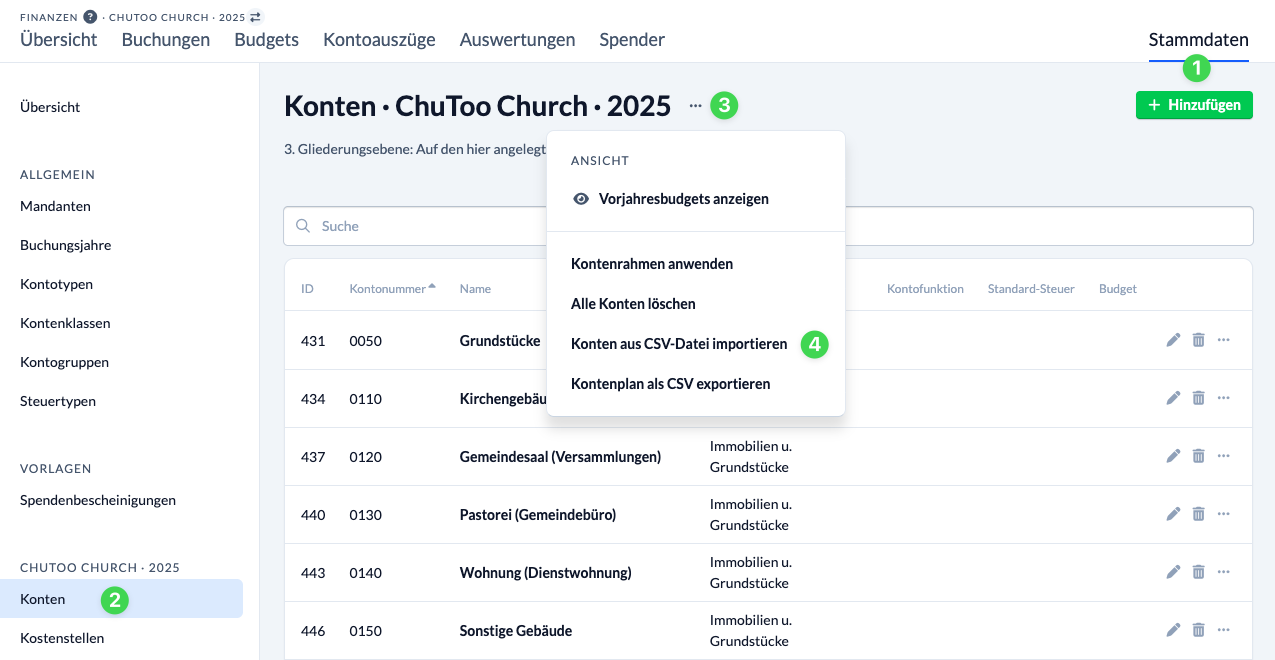Switch to the Buchungen tab
The height and width of the screenshot is (660, 1275).
tap(165, 39)
